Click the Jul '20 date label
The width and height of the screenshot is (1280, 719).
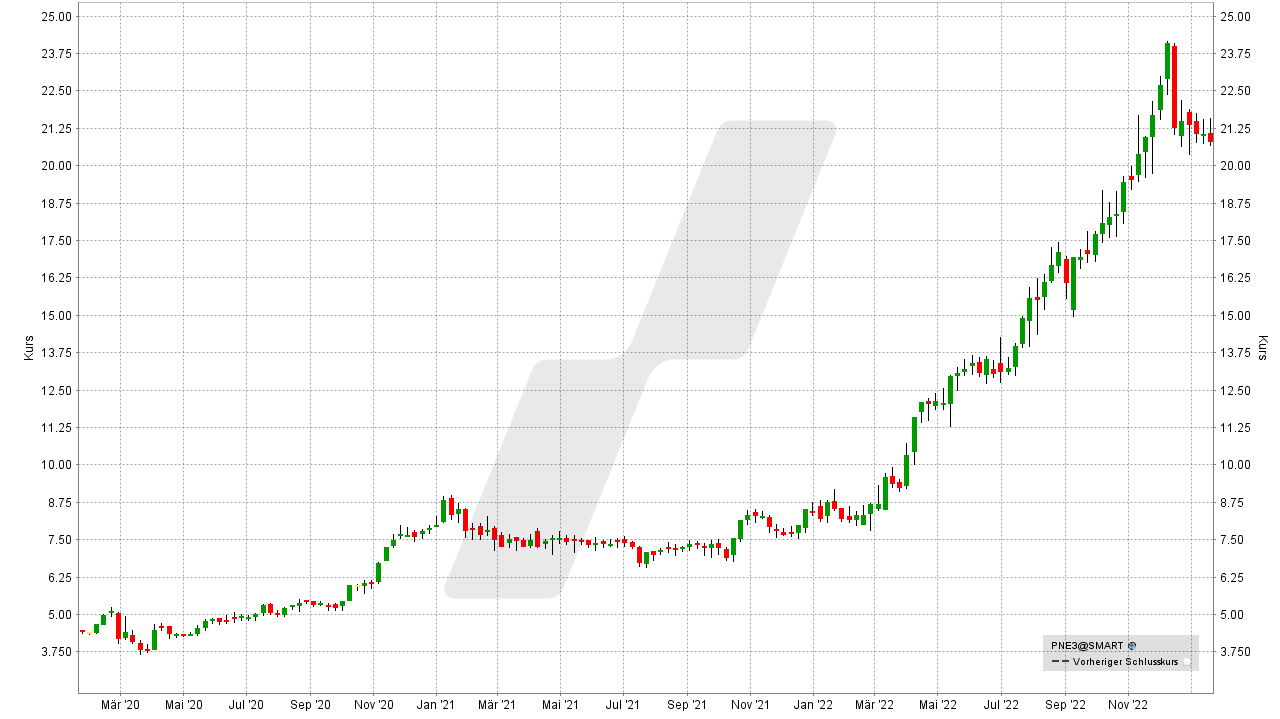coord(246,705)
